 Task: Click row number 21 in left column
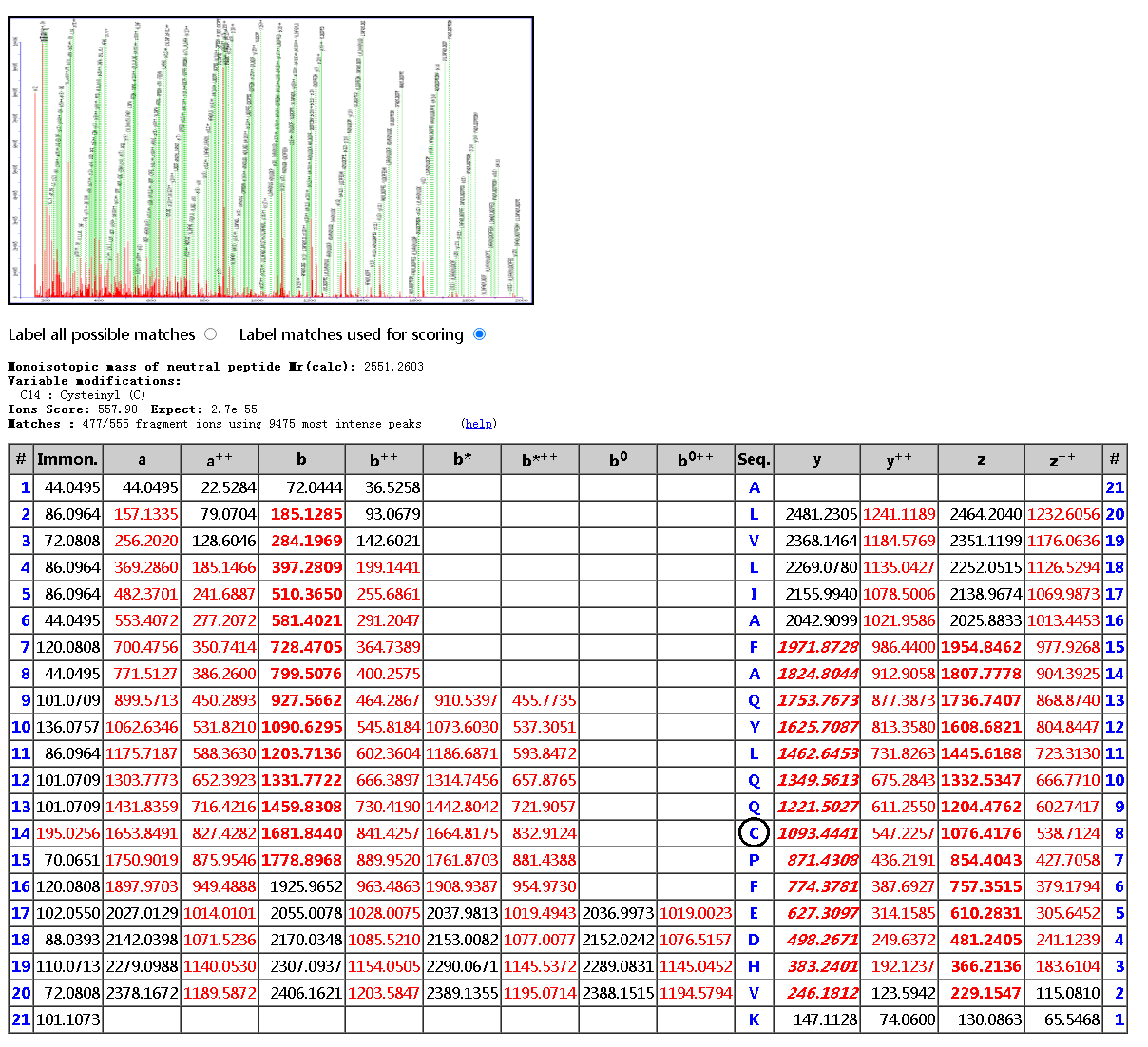click(x=21, y=1019)
